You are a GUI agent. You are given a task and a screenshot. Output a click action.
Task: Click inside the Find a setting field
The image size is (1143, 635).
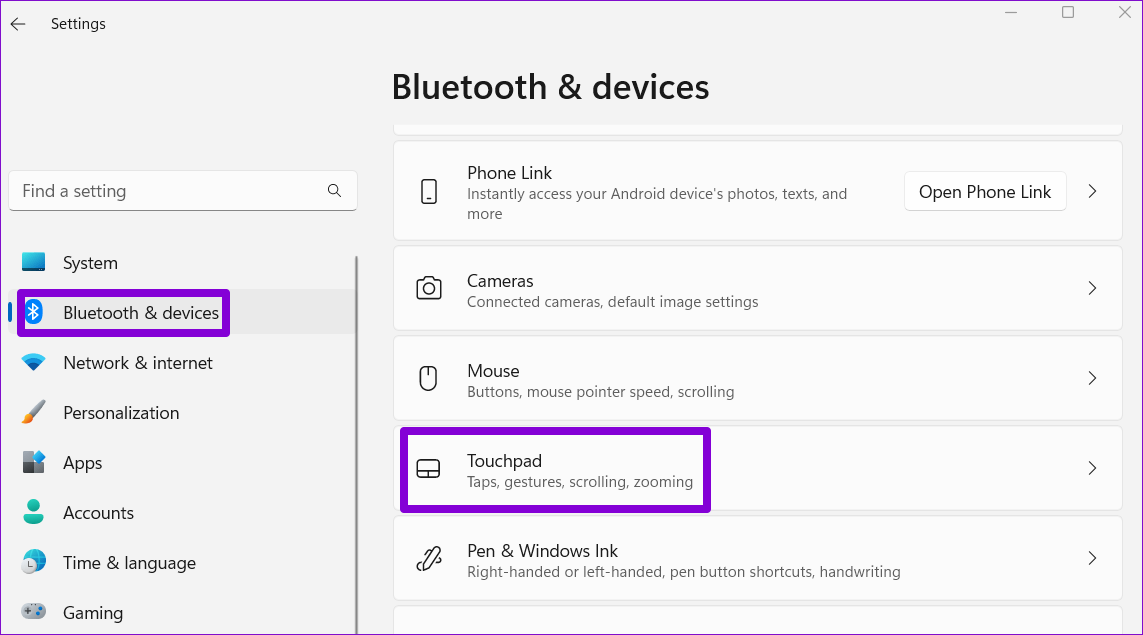click(160, 190)
